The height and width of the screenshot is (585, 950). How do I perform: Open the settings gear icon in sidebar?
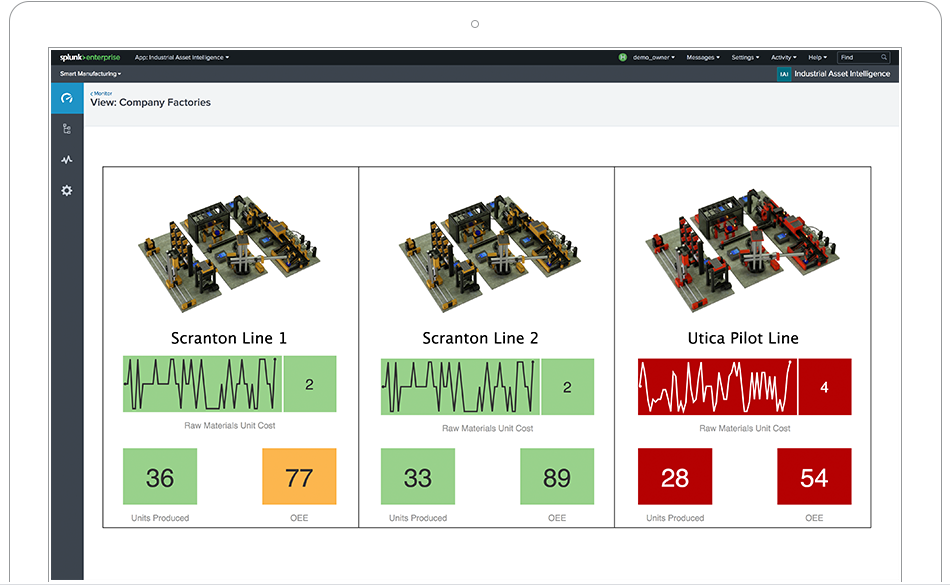pos(67,191)
